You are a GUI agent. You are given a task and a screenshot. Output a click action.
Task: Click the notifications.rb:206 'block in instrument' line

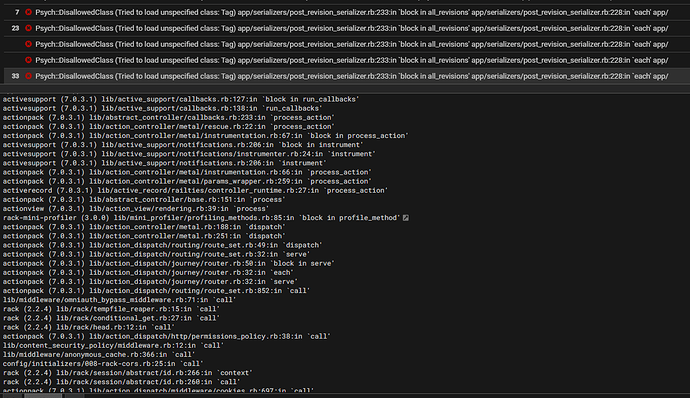(183, 145)
